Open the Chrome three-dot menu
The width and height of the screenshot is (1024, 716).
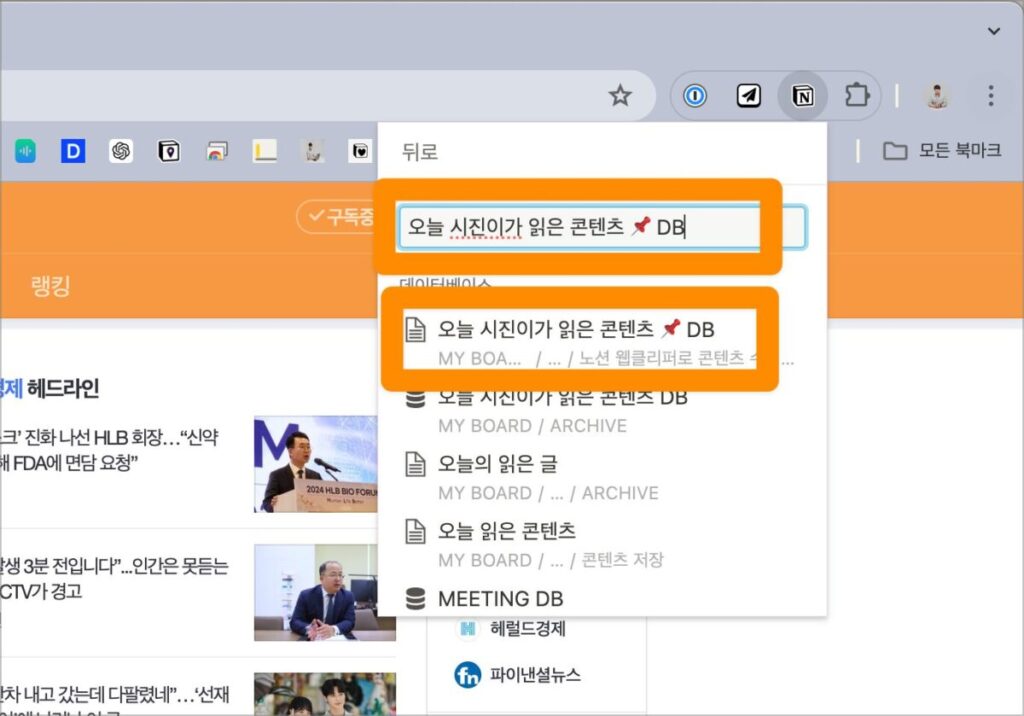coord(990,96)
